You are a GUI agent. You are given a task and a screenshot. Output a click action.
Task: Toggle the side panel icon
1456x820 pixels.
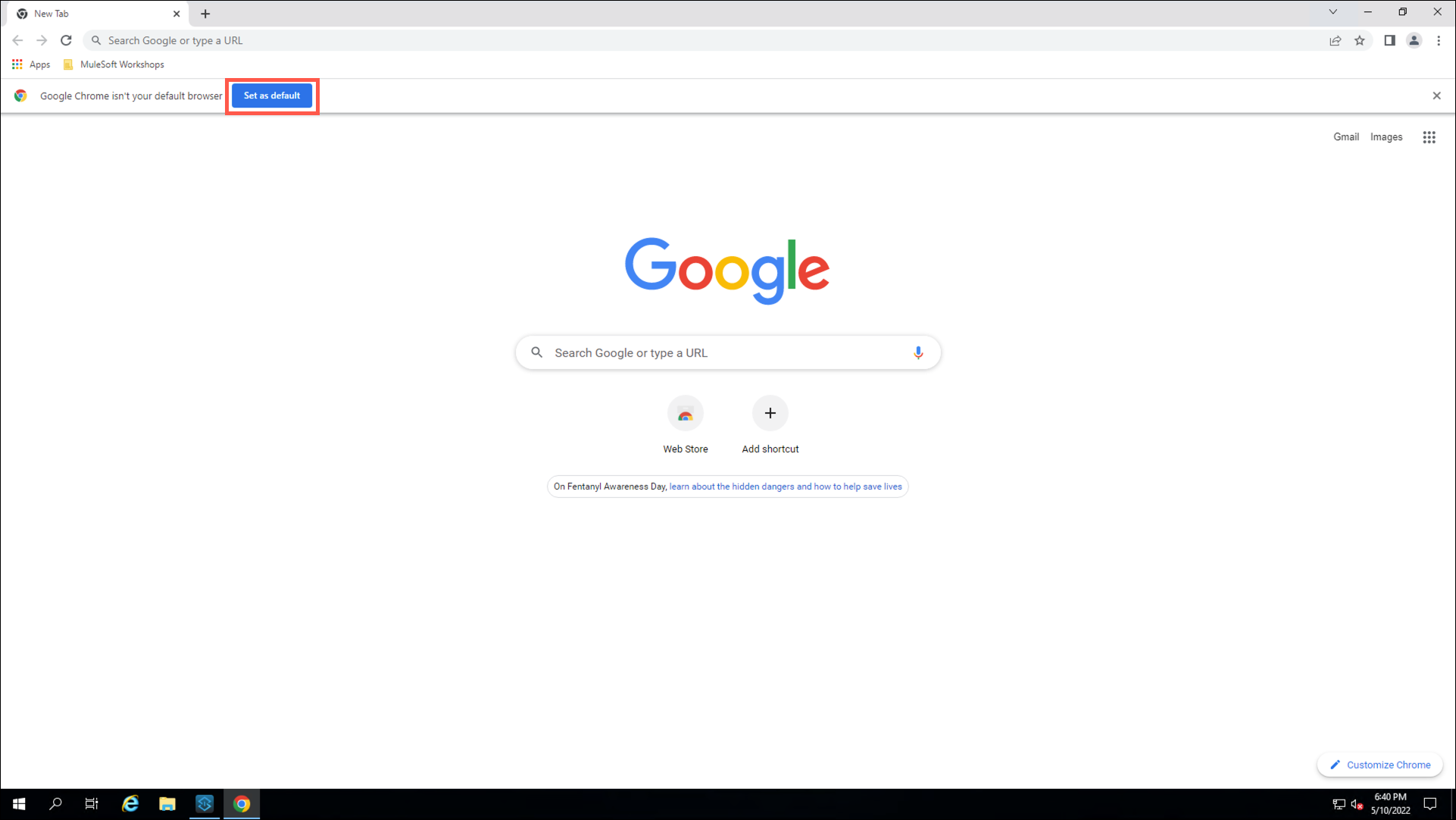point(1389,41)
